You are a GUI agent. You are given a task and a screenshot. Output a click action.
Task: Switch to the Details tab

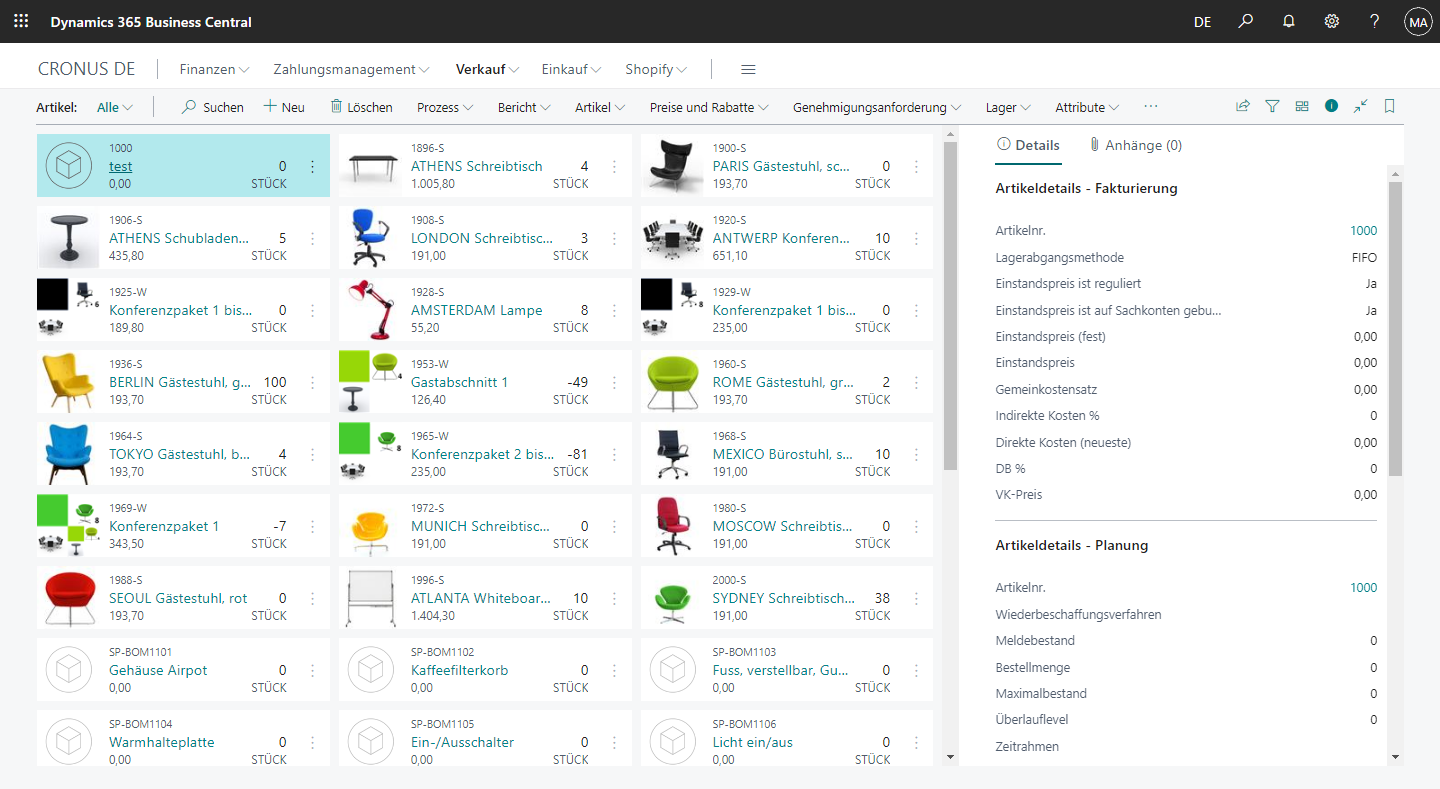click(1028, 145)
